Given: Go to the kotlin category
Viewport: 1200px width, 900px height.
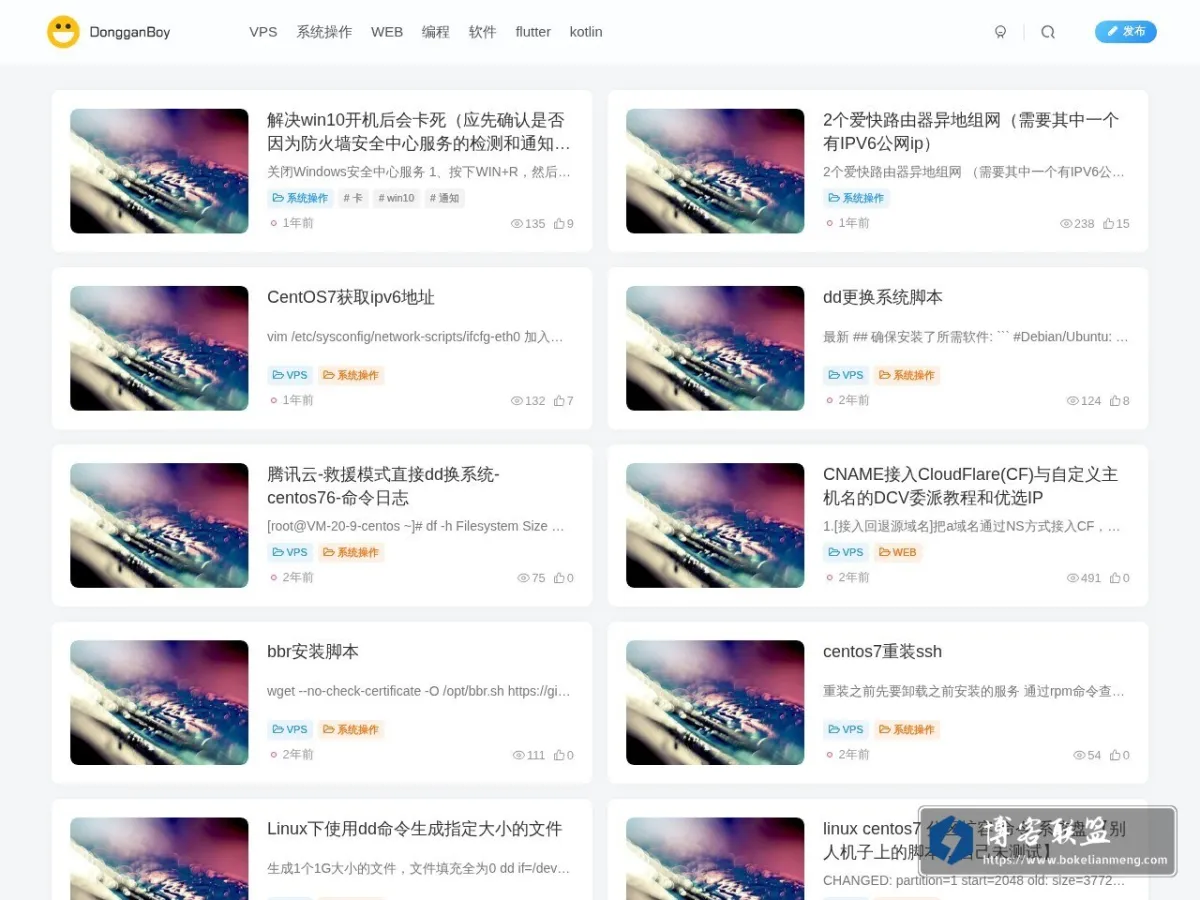Looking at the screenshot, I should (586, 32).
